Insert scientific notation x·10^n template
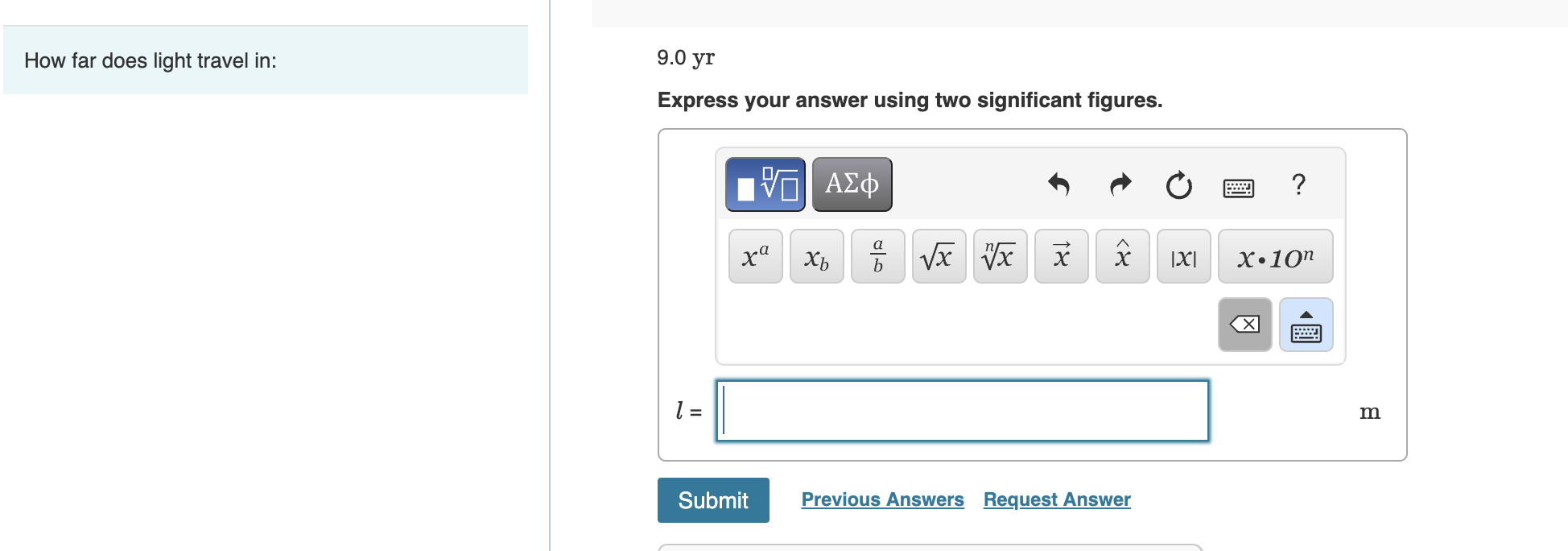This screenshot has width=1568, height=551. (1275, 256)
